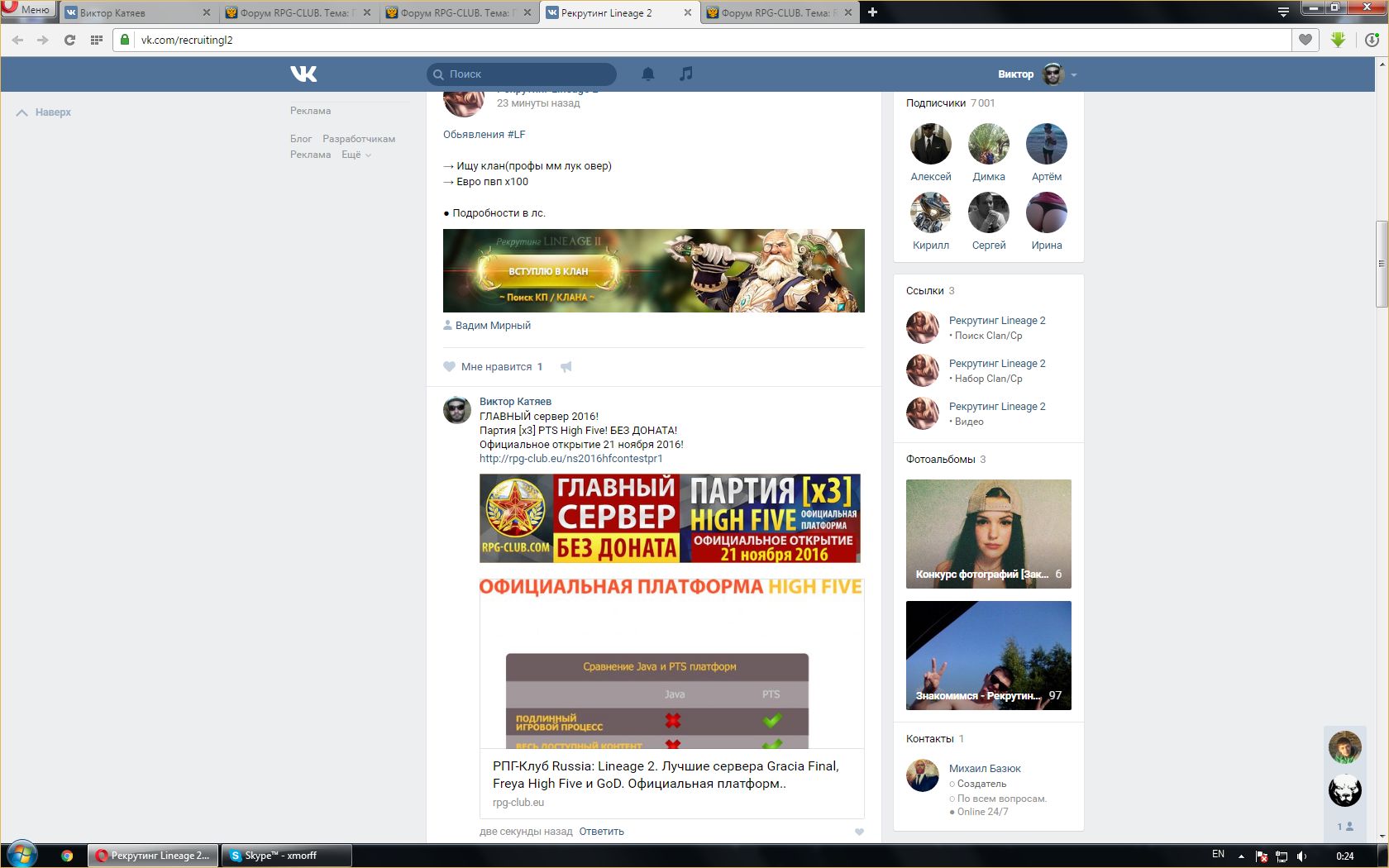Click the browser back arrow

18,40
